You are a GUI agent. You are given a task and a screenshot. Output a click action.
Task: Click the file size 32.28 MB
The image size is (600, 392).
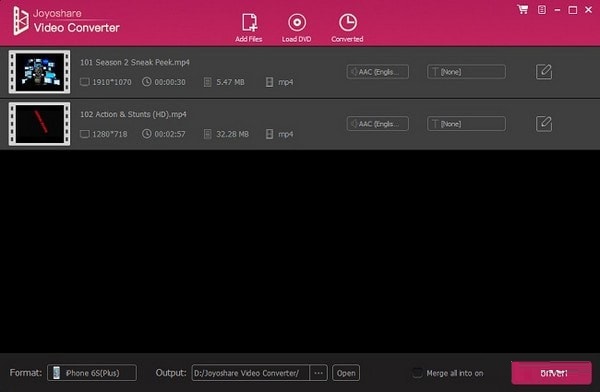tap(232, 134)
